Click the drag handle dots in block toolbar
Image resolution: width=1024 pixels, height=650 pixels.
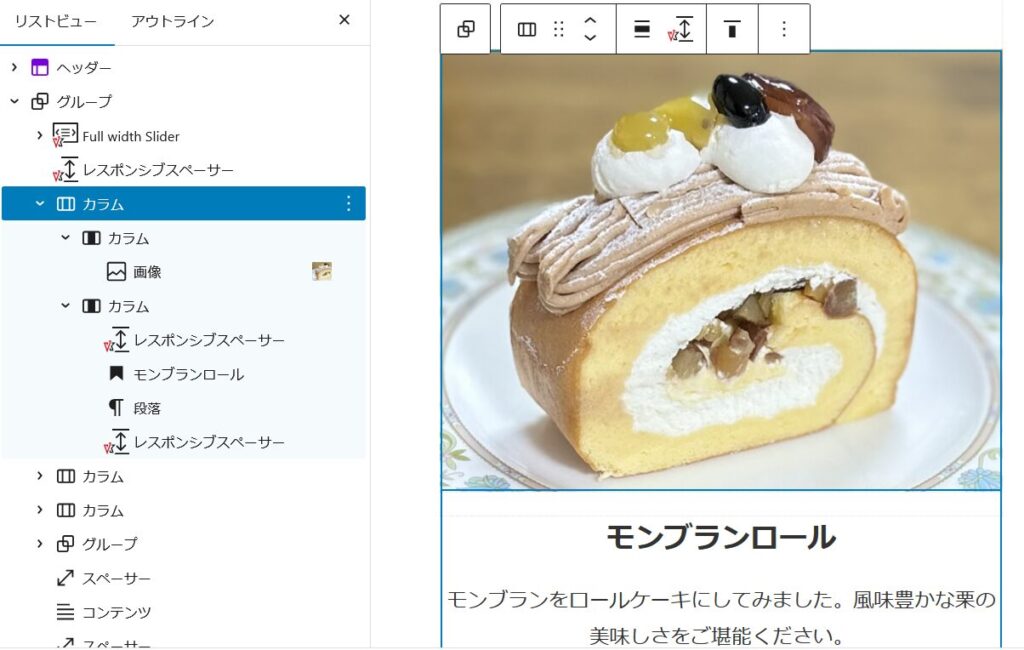click(558, 29)
